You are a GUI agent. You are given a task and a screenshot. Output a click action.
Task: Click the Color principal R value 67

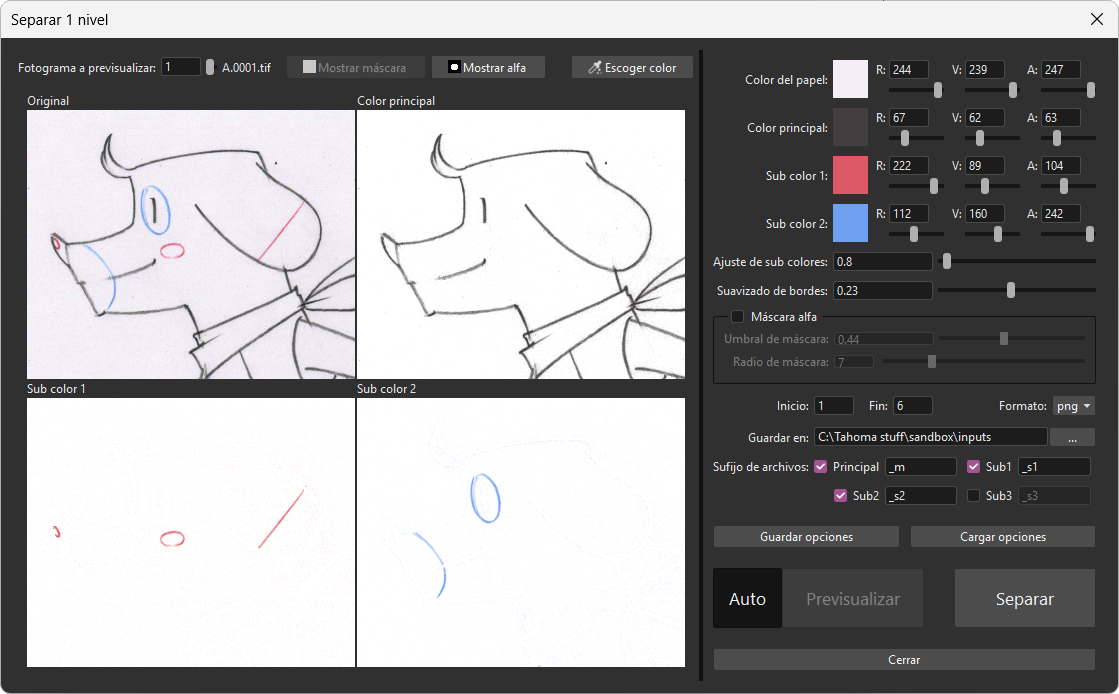pos(909,117)
